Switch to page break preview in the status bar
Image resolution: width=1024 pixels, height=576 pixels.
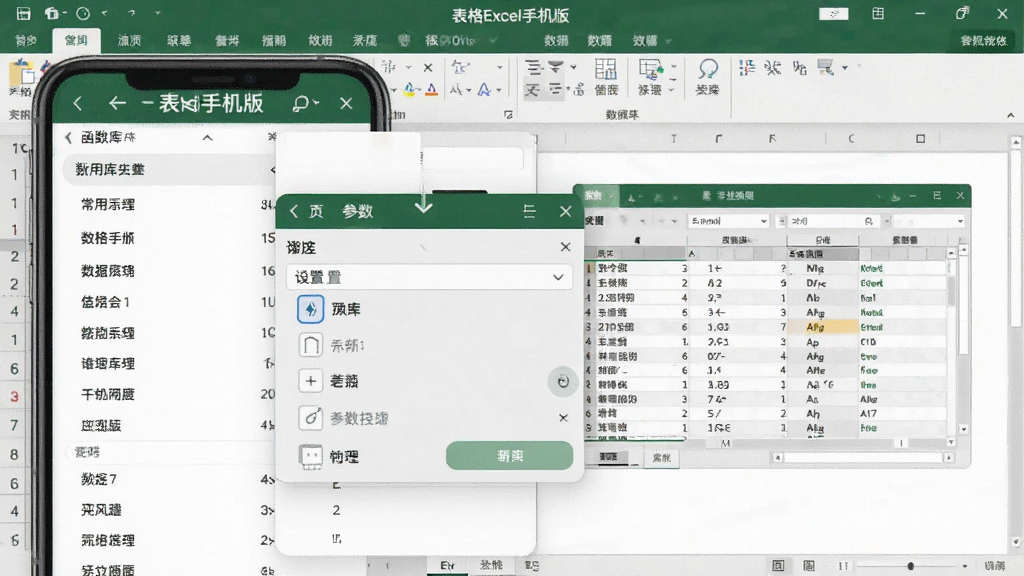[843, 566]
